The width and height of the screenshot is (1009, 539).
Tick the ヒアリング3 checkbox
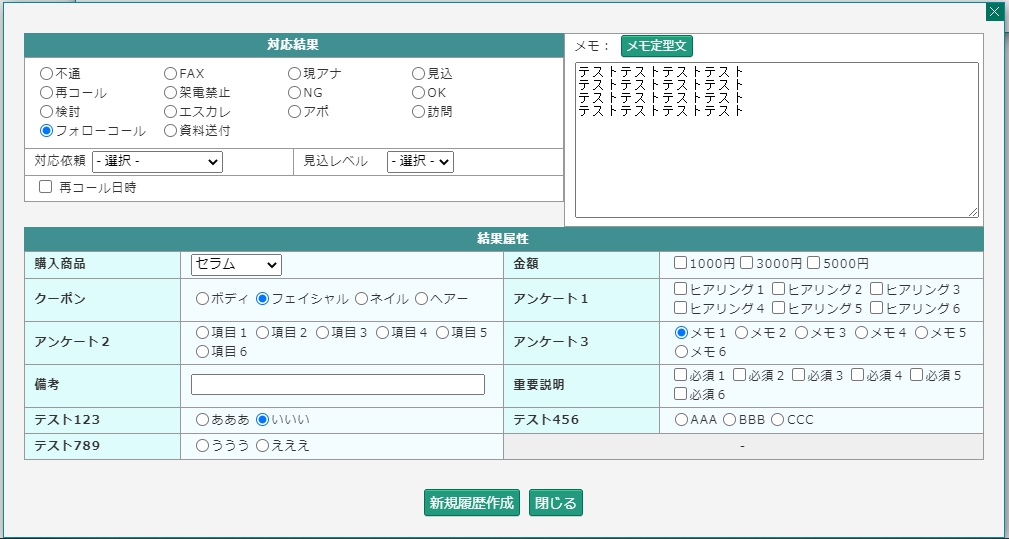(x=876, y=288)
